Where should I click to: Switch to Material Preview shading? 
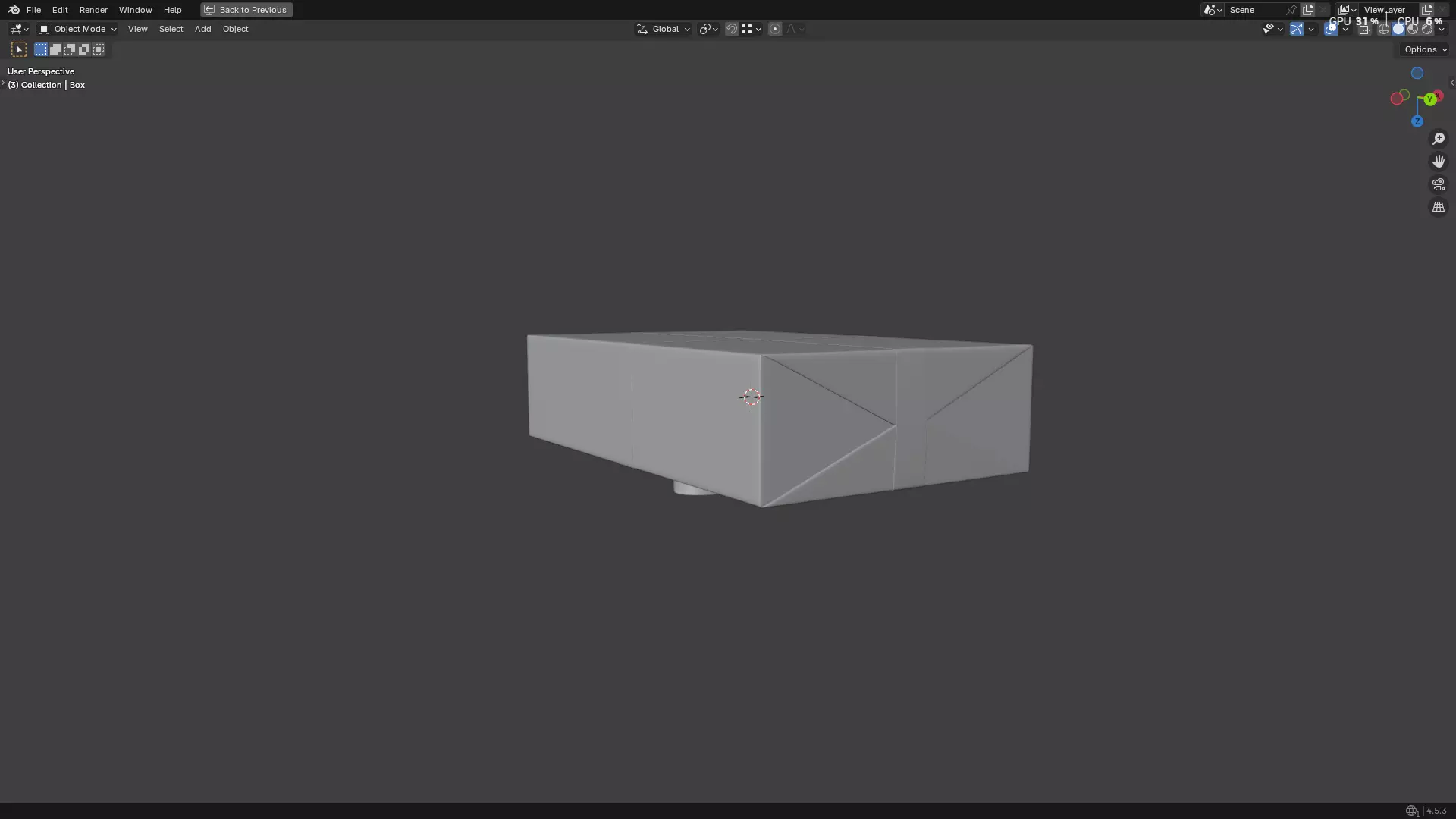(1413, 29)
